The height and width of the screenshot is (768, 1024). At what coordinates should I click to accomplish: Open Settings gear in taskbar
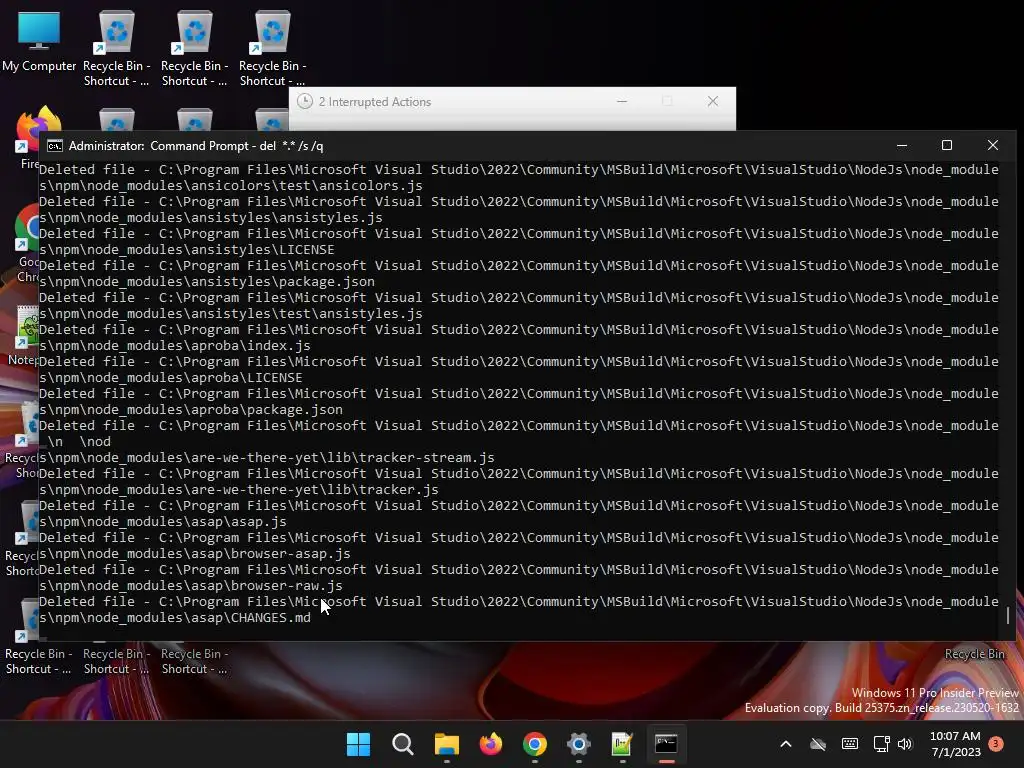pyautogui.click(x=579, y=744)
